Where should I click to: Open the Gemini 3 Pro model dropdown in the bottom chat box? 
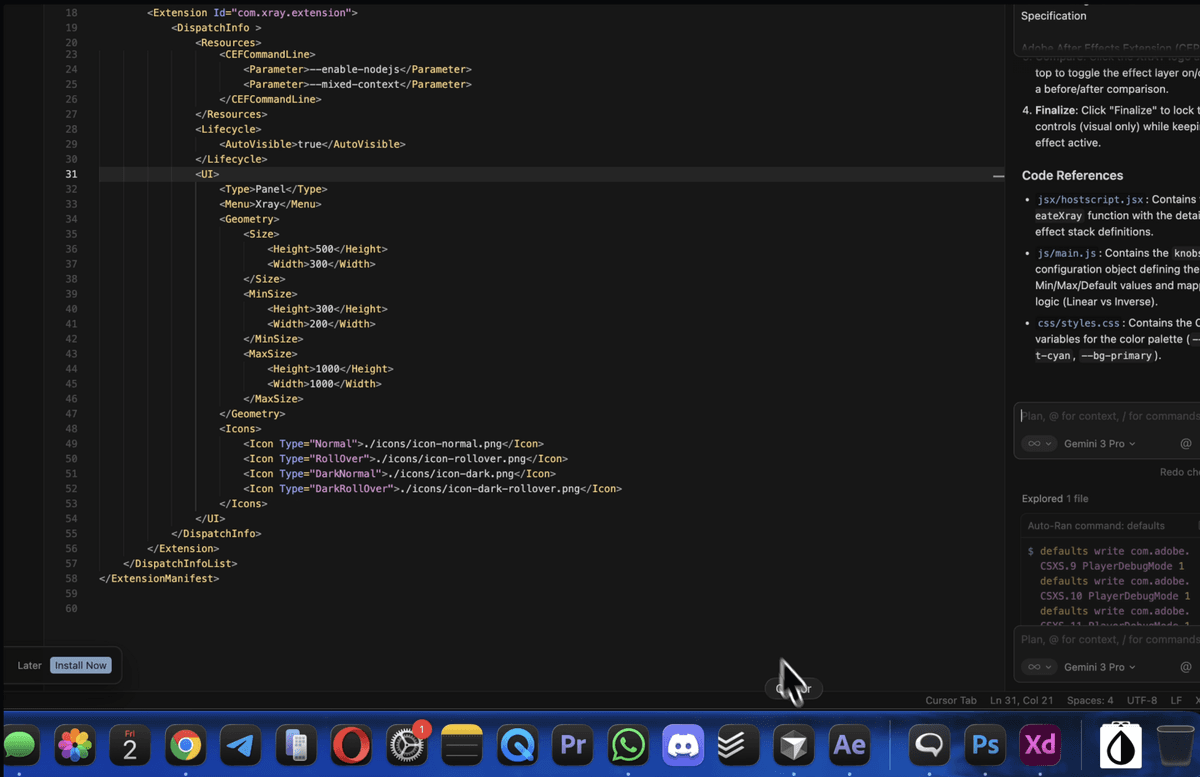[1099, 667]
